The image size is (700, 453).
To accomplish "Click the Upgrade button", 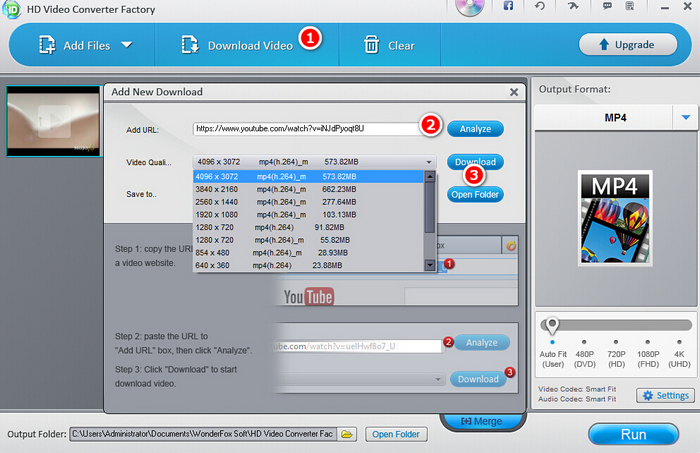I will (628, 45).
